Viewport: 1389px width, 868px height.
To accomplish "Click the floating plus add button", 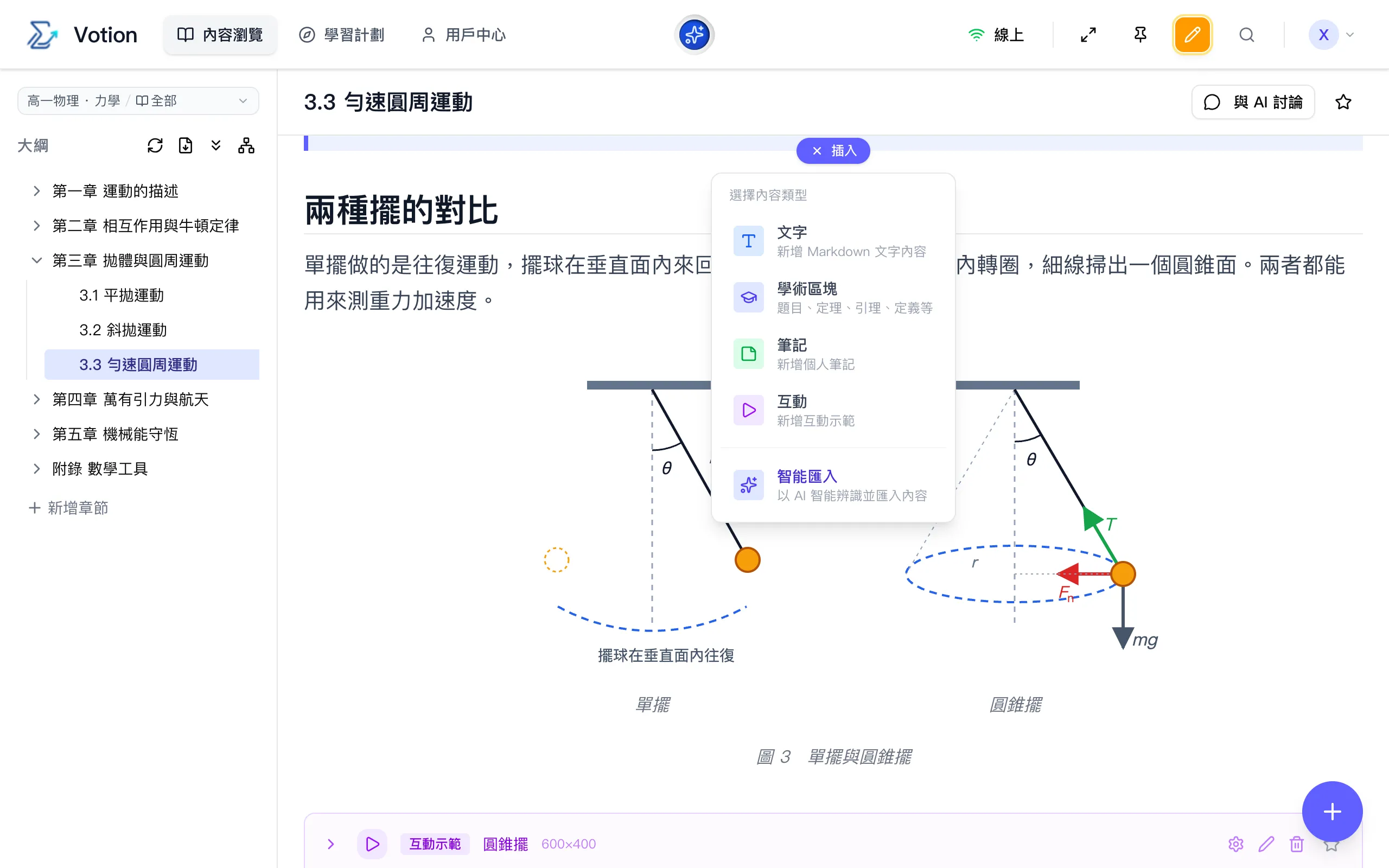I will pyautogui.click(x=1331, y=811).
